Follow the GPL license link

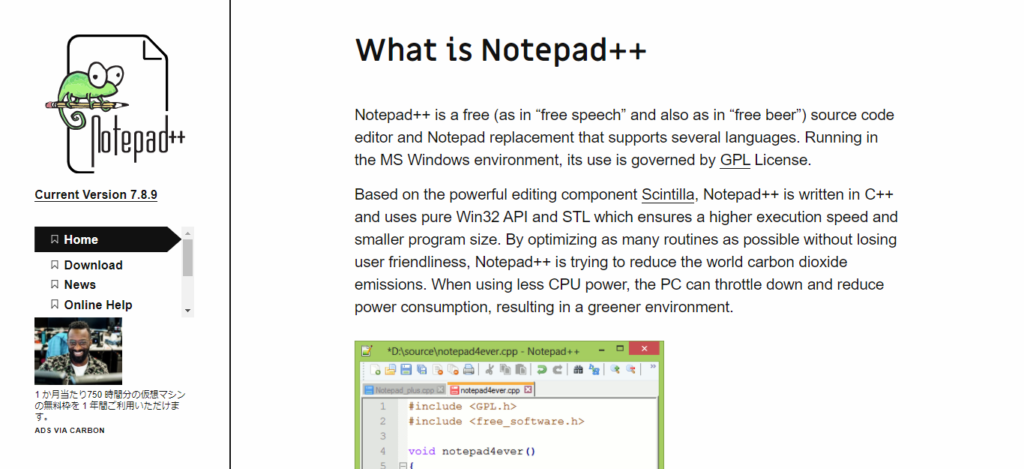pos(735,160)
